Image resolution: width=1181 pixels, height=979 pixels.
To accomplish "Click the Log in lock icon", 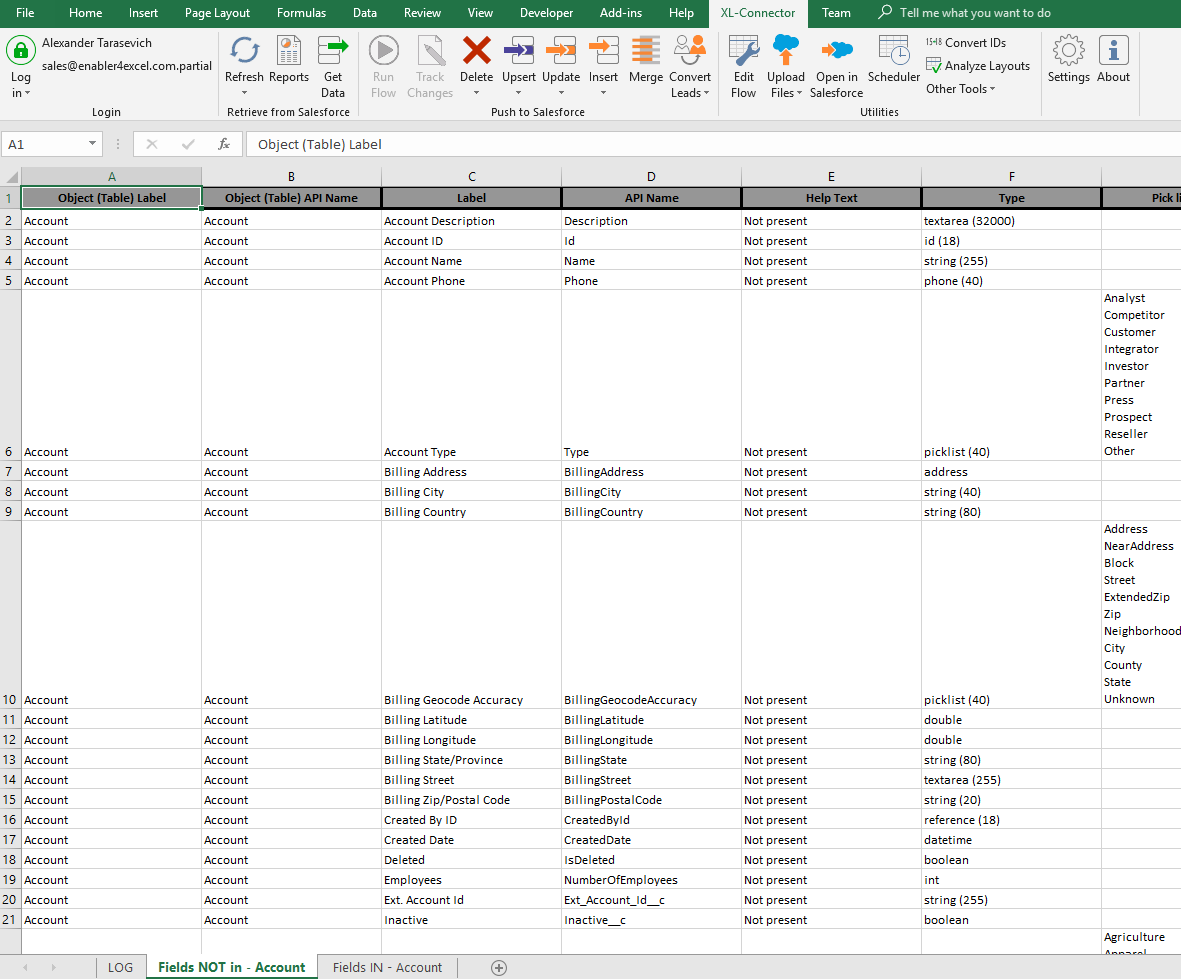I will [x=20, y=51].
